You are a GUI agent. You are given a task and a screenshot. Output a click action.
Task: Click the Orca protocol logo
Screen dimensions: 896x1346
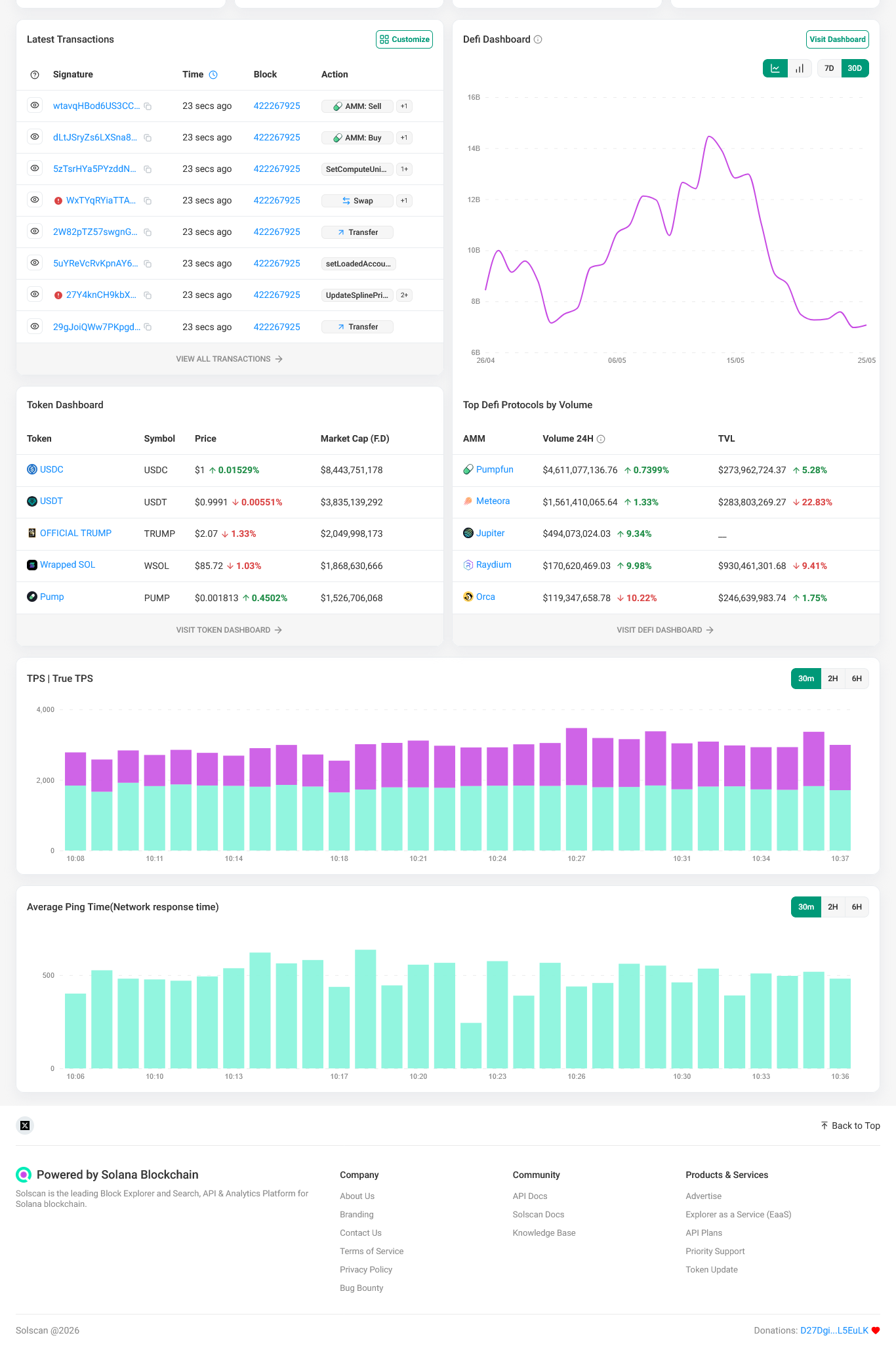(468, 597)
